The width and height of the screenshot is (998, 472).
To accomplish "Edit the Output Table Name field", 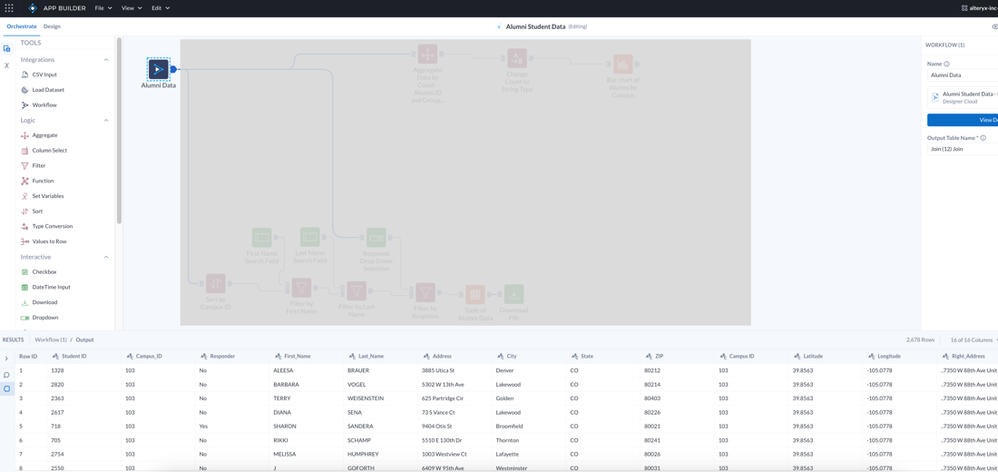I will click(962, 149).
